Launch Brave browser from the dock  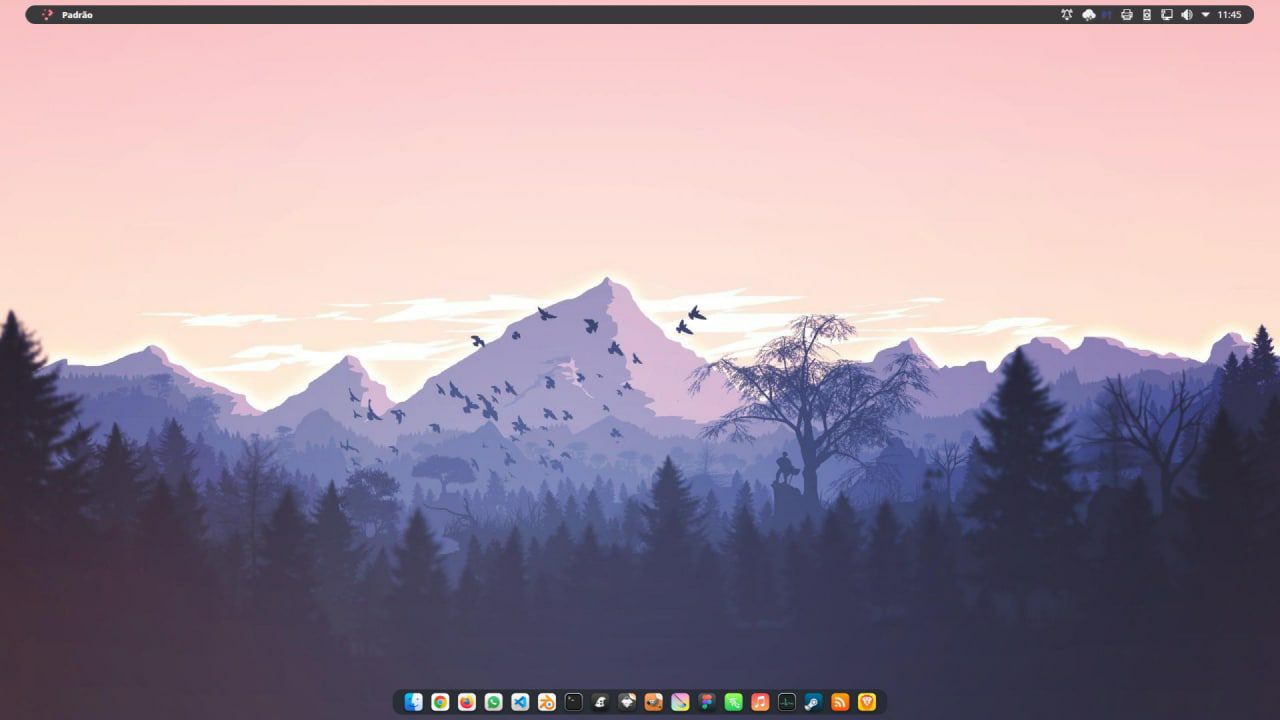tap(867, 702)
